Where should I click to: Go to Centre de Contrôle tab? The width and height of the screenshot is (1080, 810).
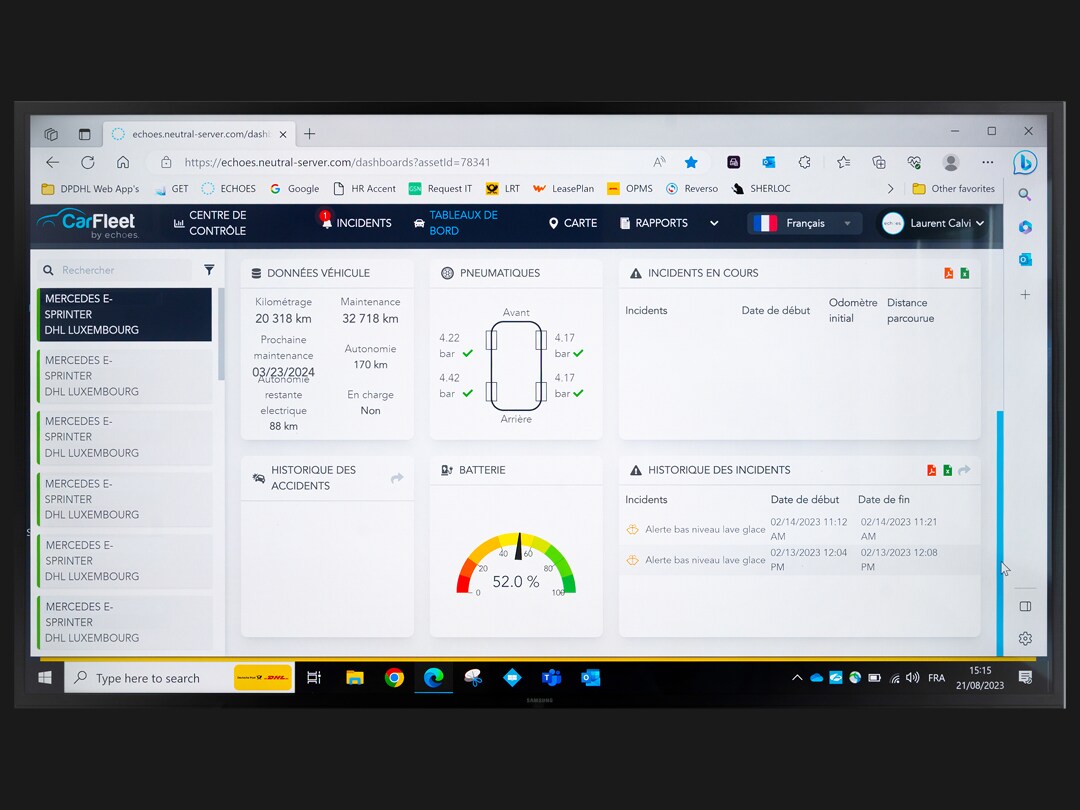[x=210, y=223]
